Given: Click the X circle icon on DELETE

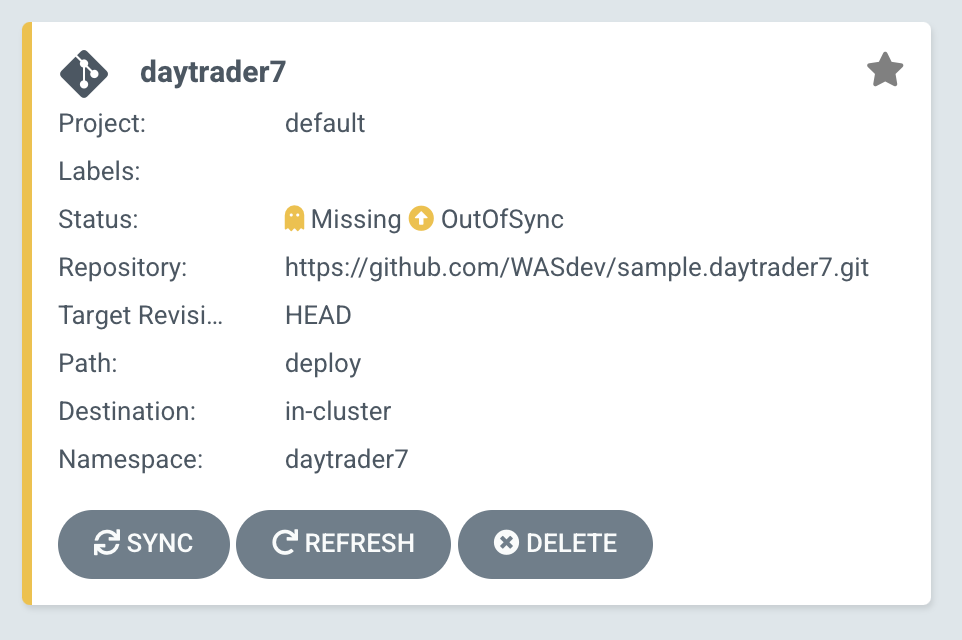Looking at the screenshot, I should (x=506, y=542).
